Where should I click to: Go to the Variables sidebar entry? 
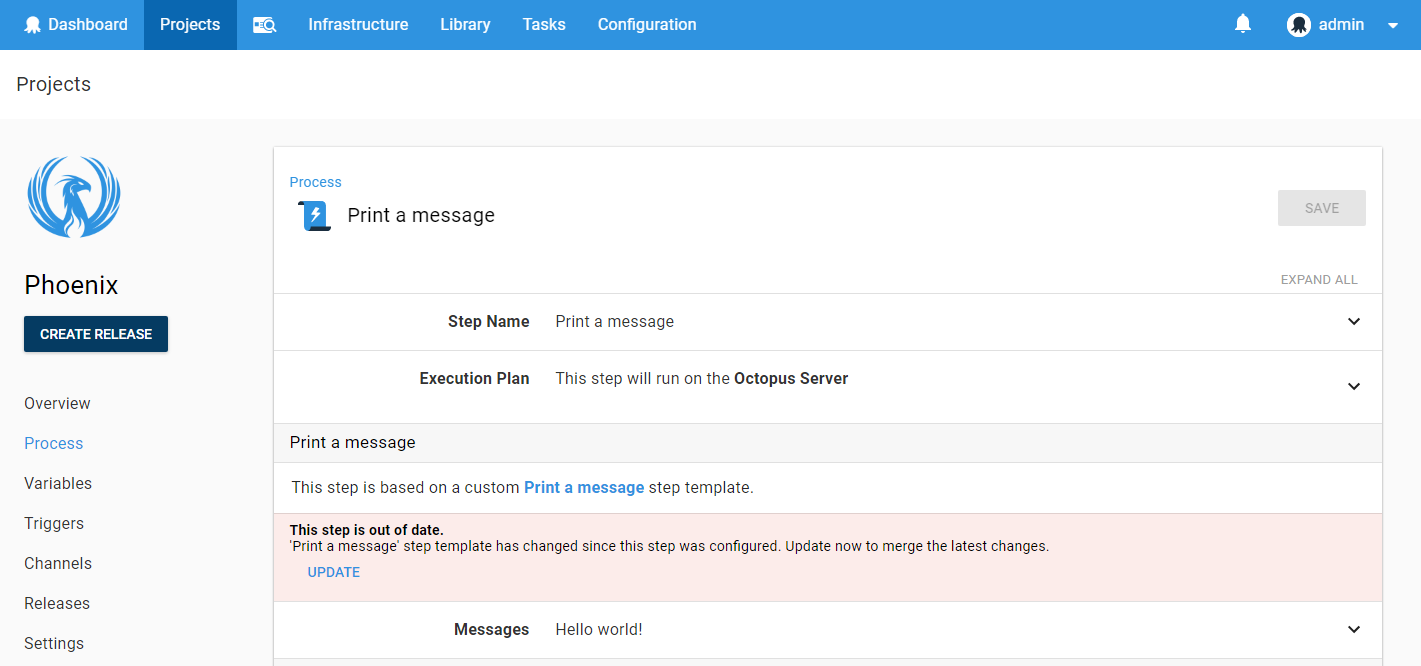(57, 483)
